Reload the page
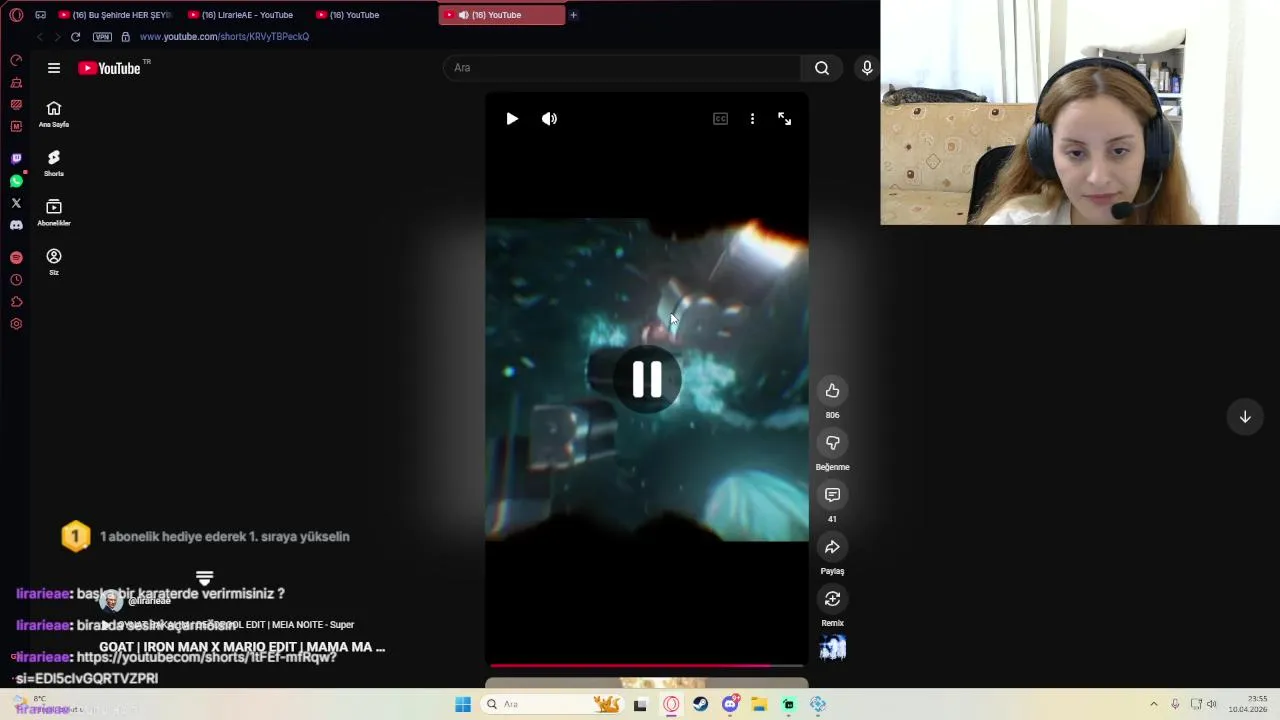 coord(75,37)
